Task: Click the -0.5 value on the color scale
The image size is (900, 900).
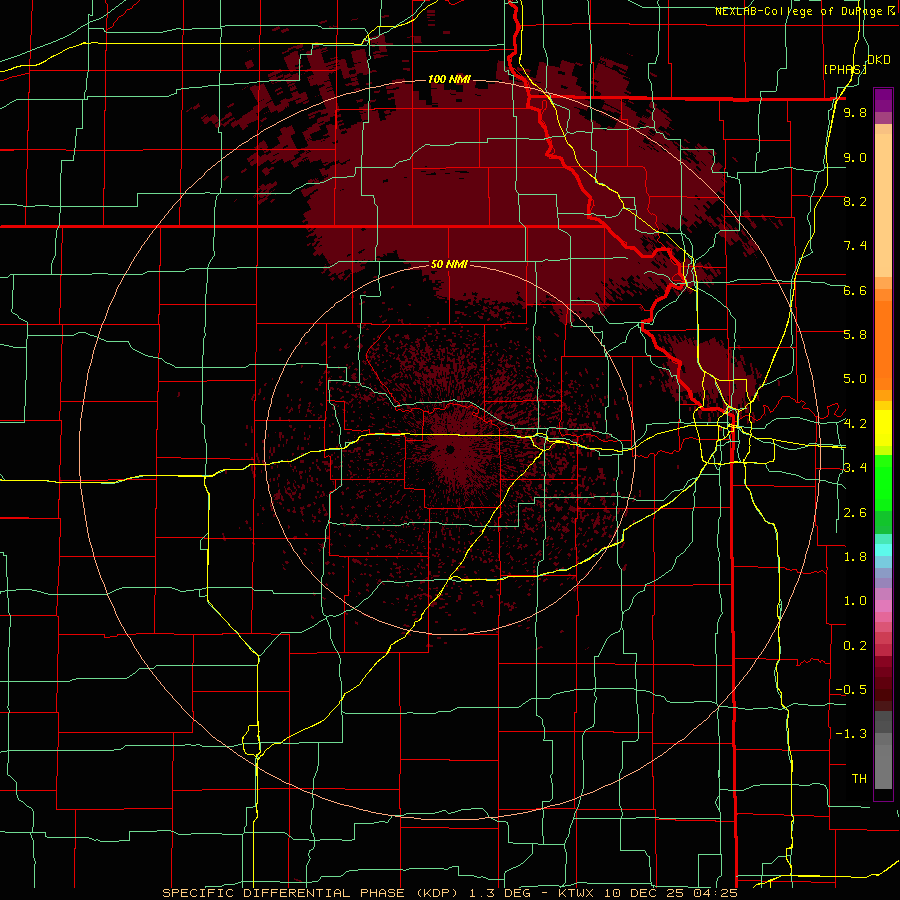Action: click(851, 690)
